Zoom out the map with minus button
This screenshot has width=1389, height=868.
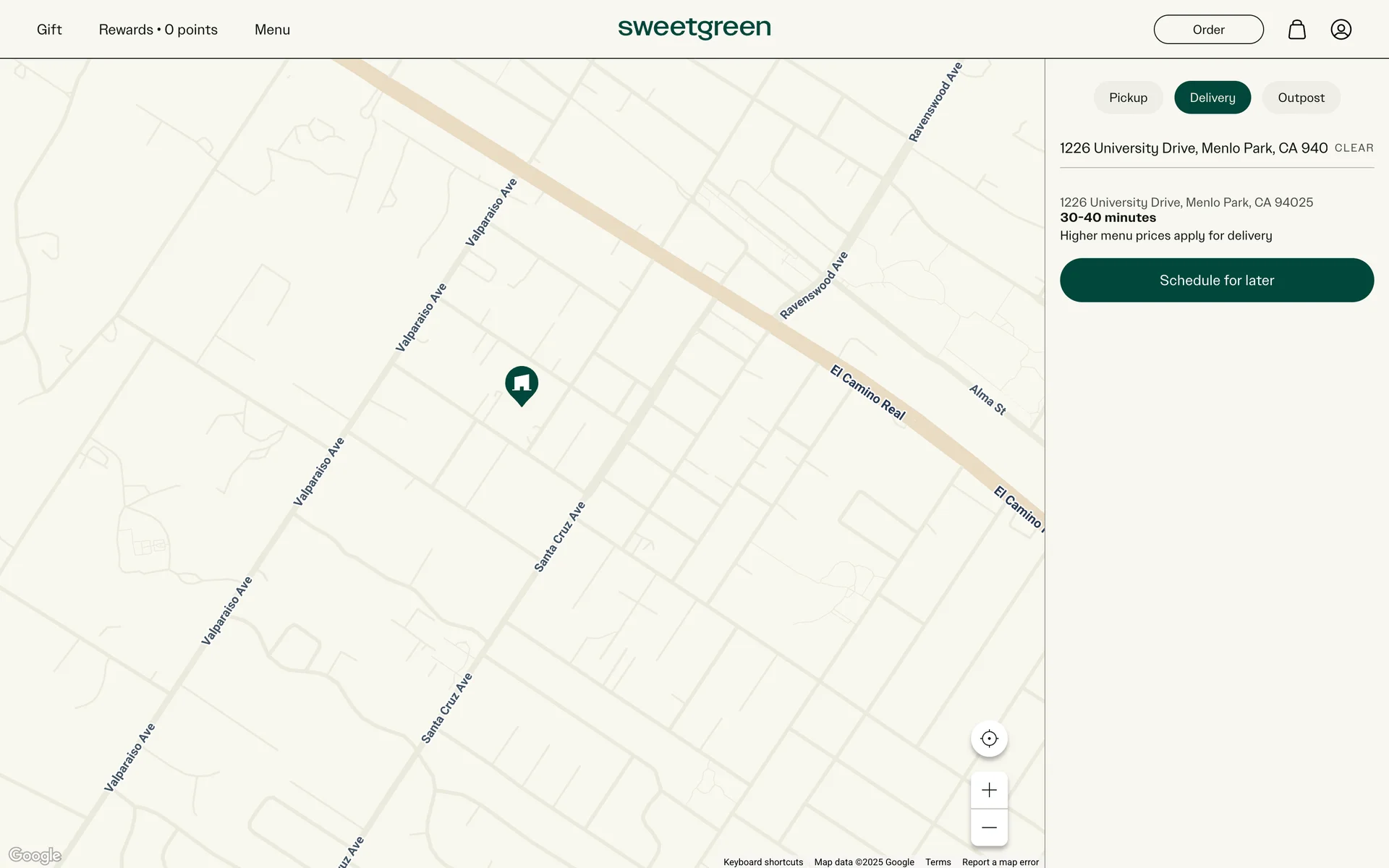(x=989, y=827)
